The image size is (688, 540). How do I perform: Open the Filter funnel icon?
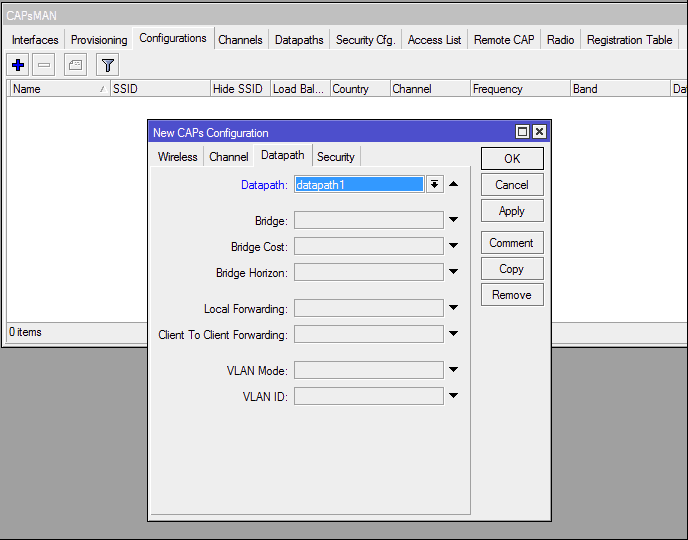(107, 65)
